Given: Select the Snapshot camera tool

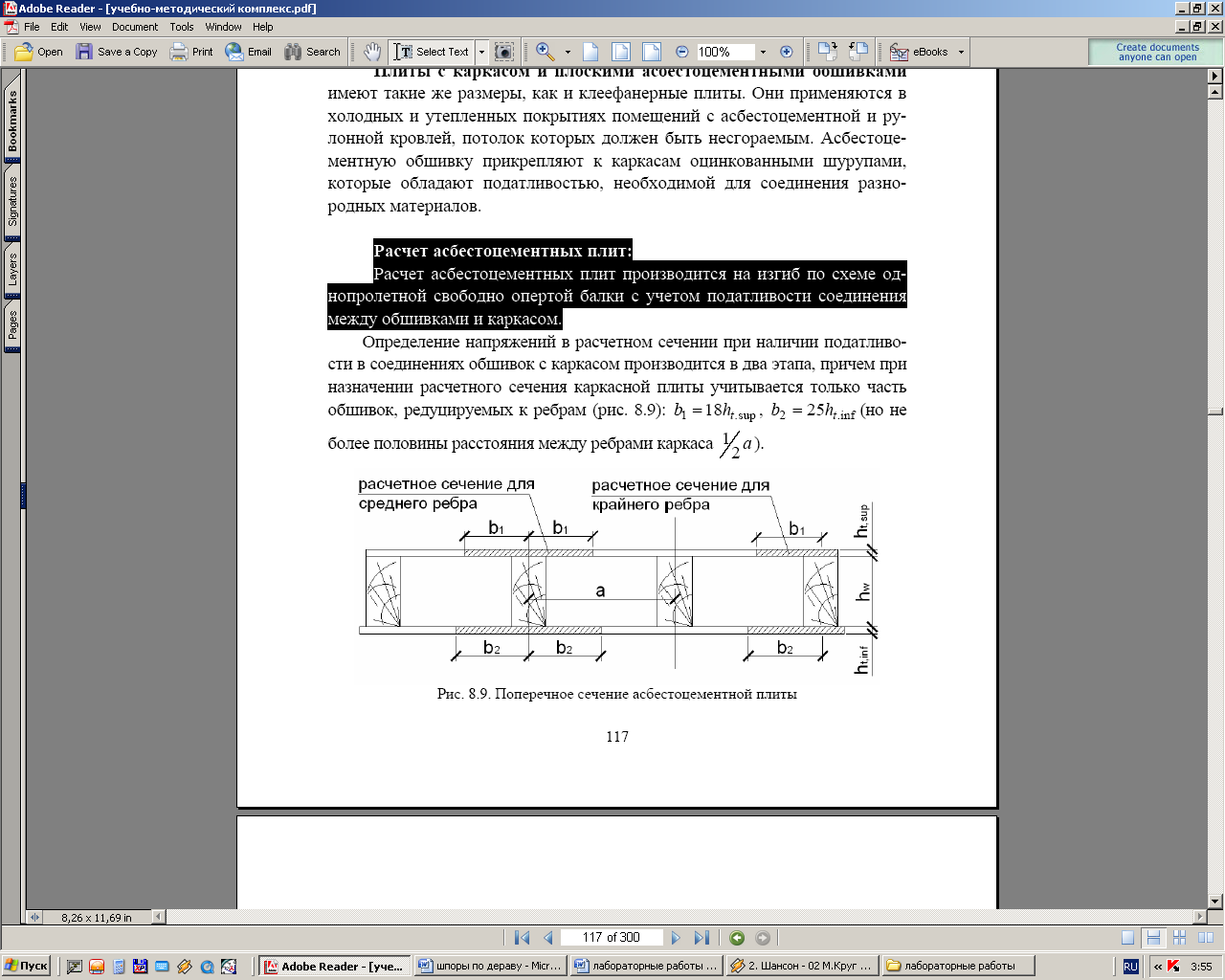Looking at the screenshot, I should [504, 52].
